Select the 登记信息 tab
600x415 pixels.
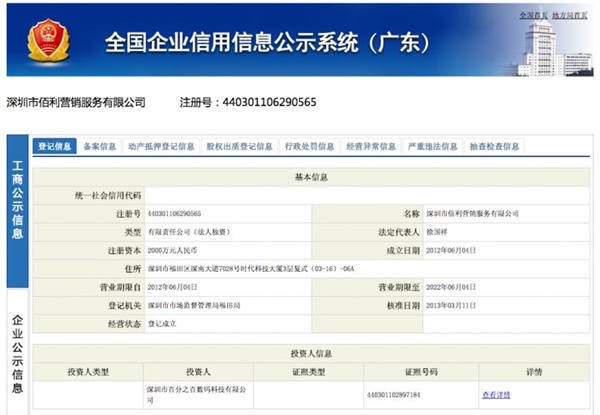[x=55, y=147]
